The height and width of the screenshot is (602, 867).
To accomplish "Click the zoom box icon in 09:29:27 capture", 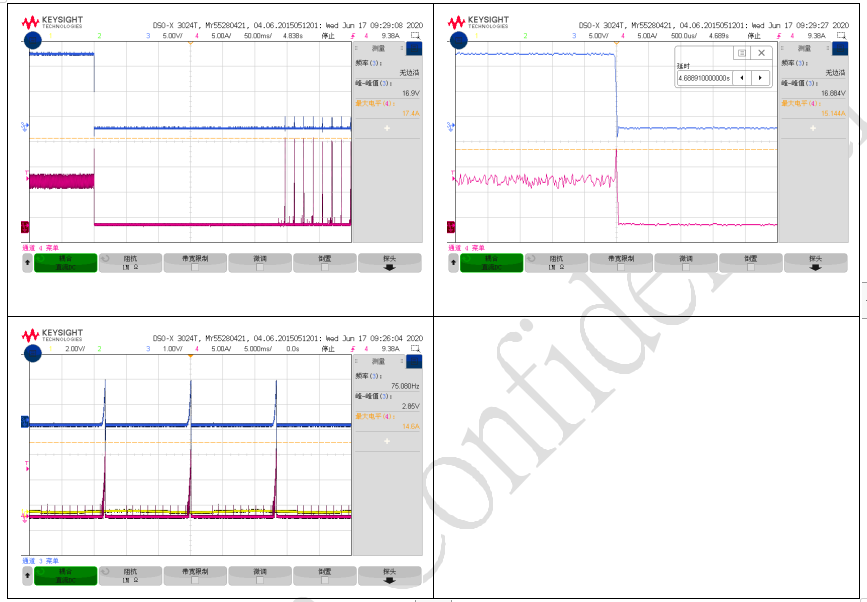I will [840, 35].
